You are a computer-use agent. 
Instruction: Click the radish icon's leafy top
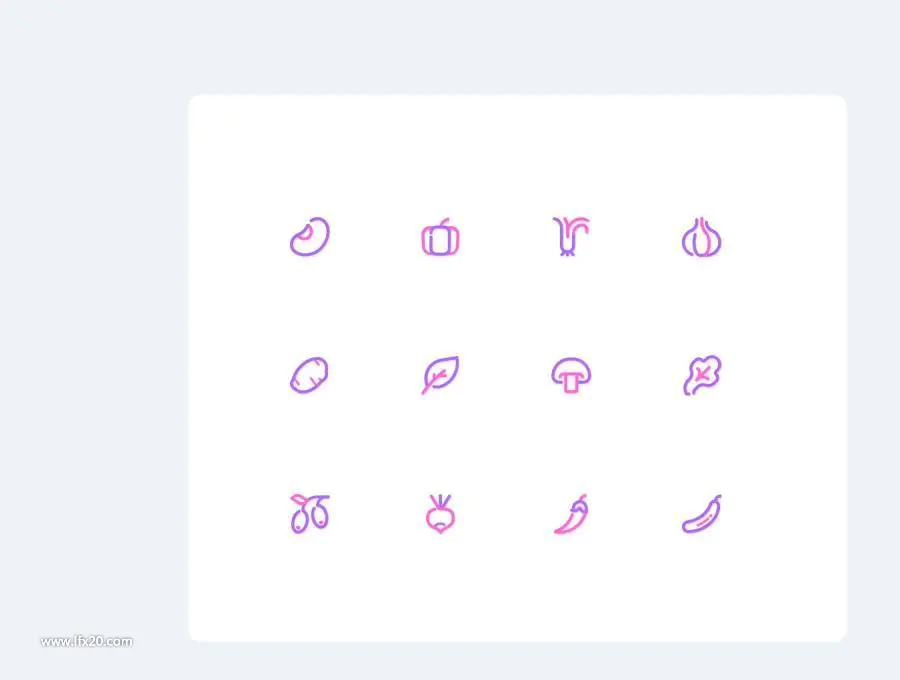click(x=440, y=500)
